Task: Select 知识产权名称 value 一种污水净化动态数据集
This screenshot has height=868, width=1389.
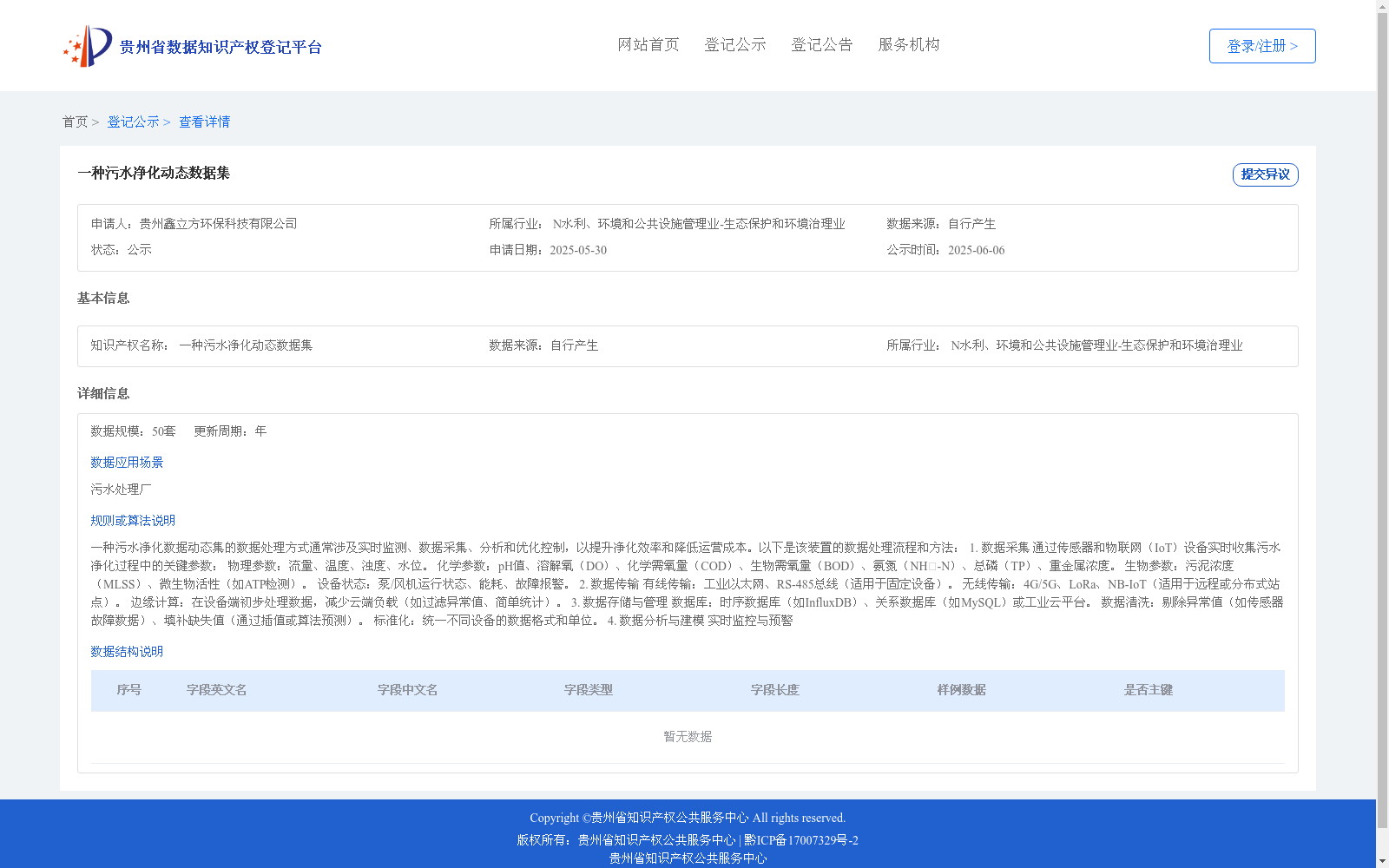Action: [x=246, y=345]
